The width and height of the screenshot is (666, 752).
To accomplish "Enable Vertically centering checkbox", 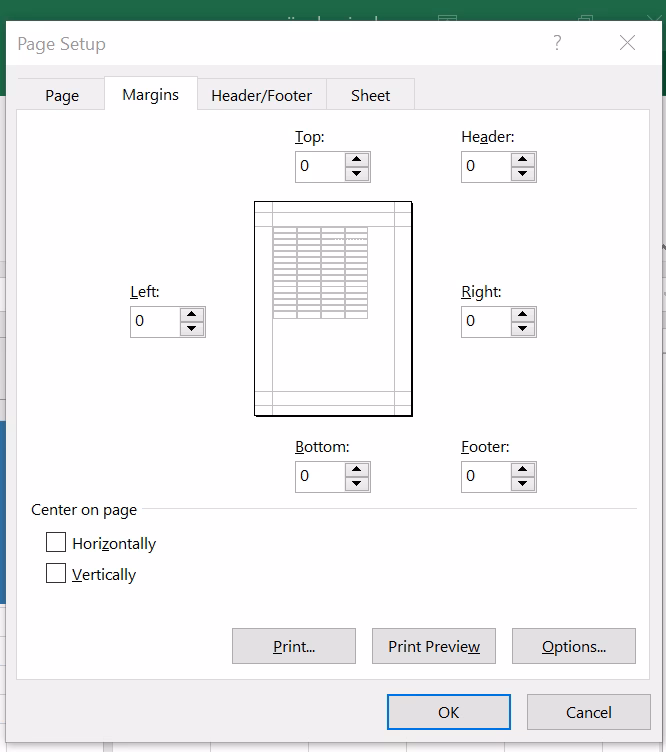I will [x=56, y=573].
